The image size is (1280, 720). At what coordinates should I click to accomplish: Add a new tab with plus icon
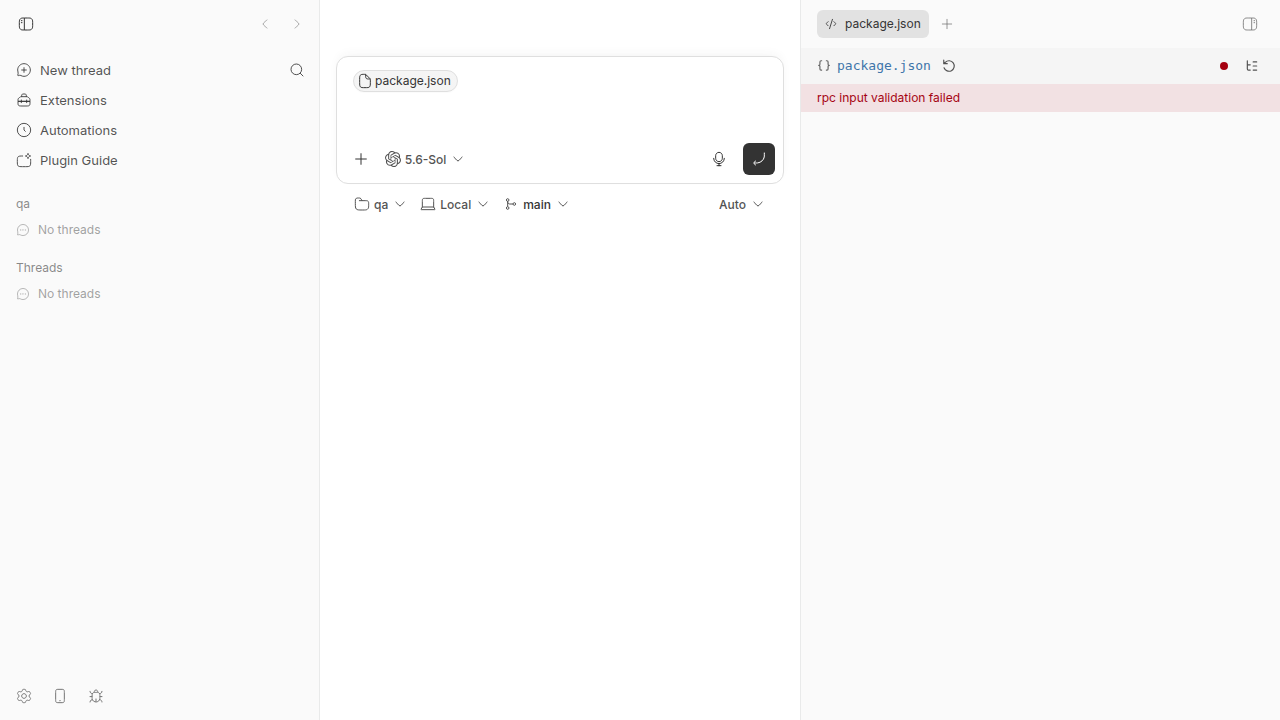tap(947, 24)
